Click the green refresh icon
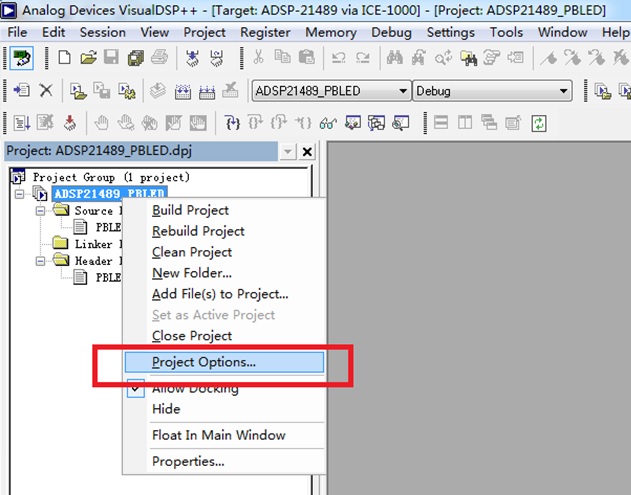The height and width of the screenshot is (495, 631). click(x=538, y=123)
